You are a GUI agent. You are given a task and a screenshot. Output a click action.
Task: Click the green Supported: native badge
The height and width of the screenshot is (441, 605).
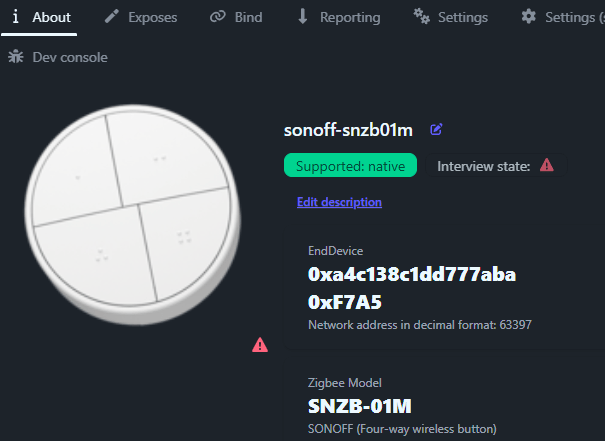coord(350,165)
